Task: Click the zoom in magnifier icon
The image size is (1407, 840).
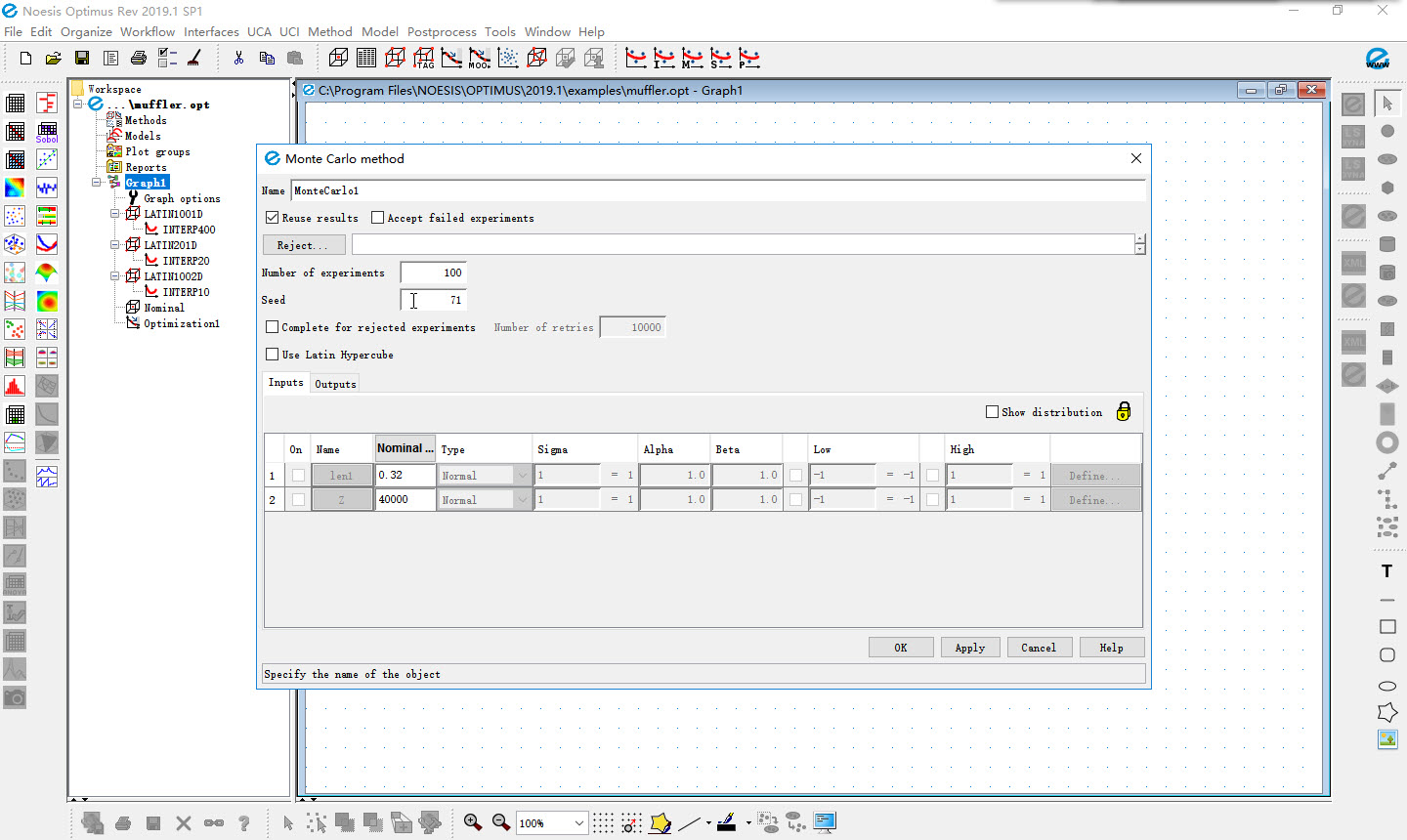Action: pyautogui.click(x=473, y=822)
